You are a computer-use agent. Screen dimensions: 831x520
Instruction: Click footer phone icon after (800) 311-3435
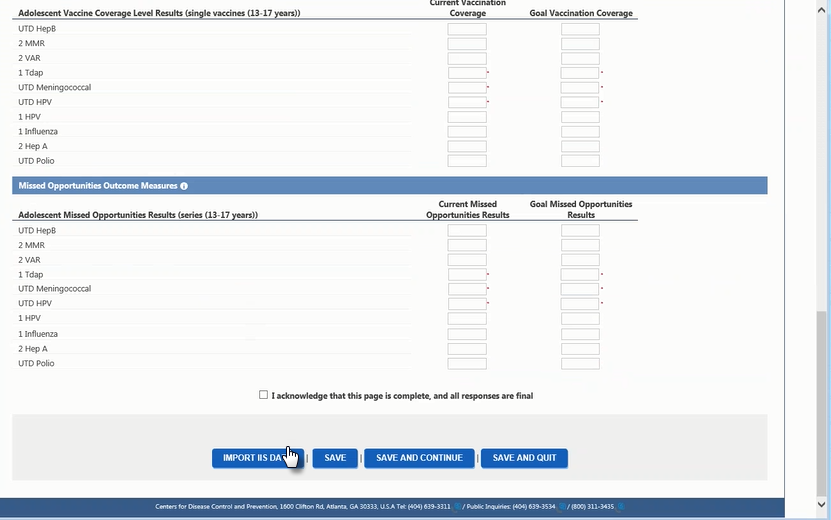click(621, 507)
